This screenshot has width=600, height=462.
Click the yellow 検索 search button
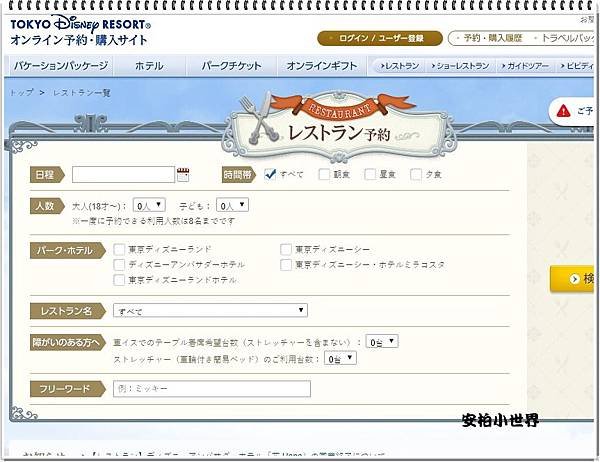point(572,279)
